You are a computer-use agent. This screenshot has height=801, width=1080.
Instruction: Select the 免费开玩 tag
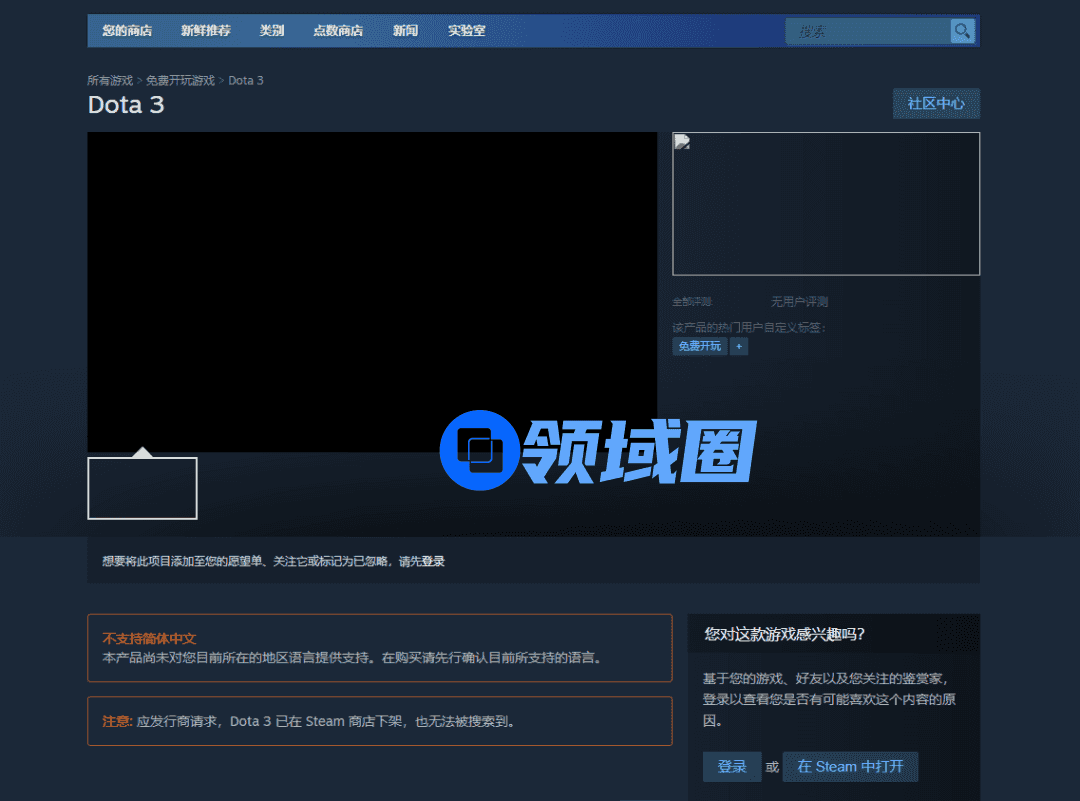700,346
